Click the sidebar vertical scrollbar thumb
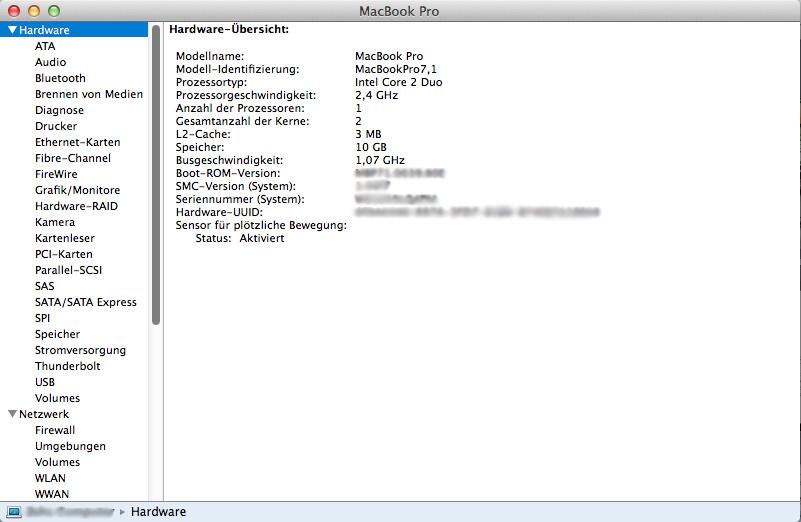 pyautogui.click(x=156, y=174)
